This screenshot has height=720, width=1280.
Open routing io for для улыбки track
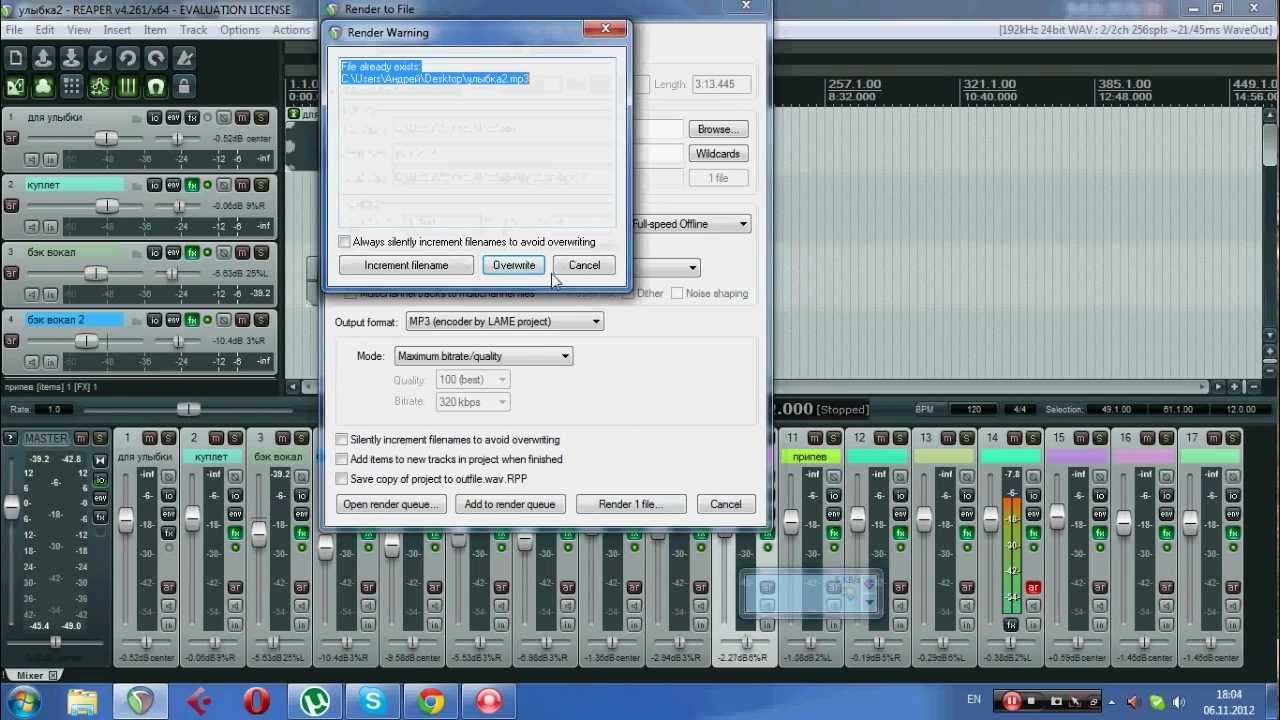click(x=154, y=118)
